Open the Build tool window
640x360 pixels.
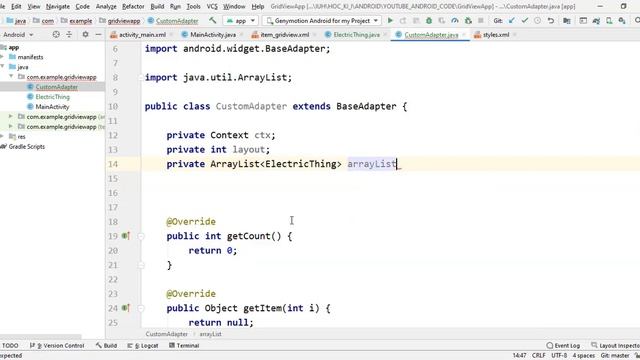[107, 345]
